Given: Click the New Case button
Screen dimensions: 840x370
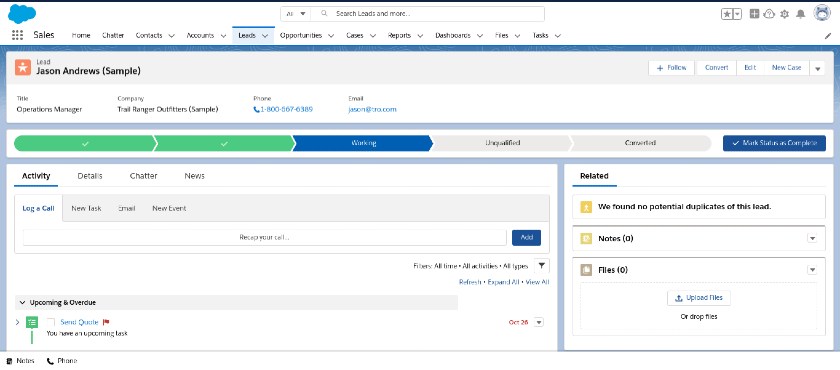Looking at the screenshot, I should click(x=786, y=68).
